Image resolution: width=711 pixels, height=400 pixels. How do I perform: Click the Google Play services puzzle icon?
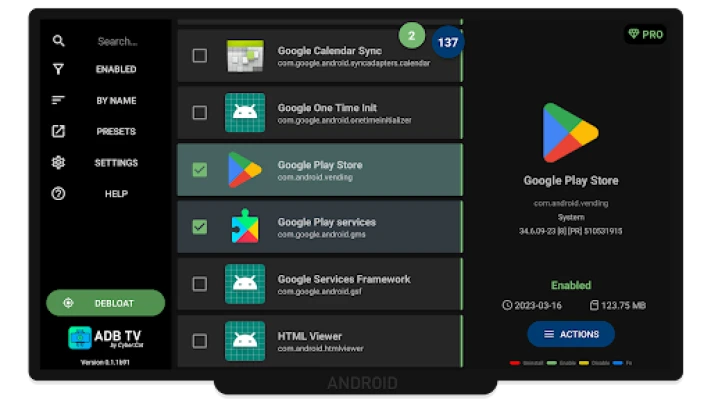[x=245, y=226]
